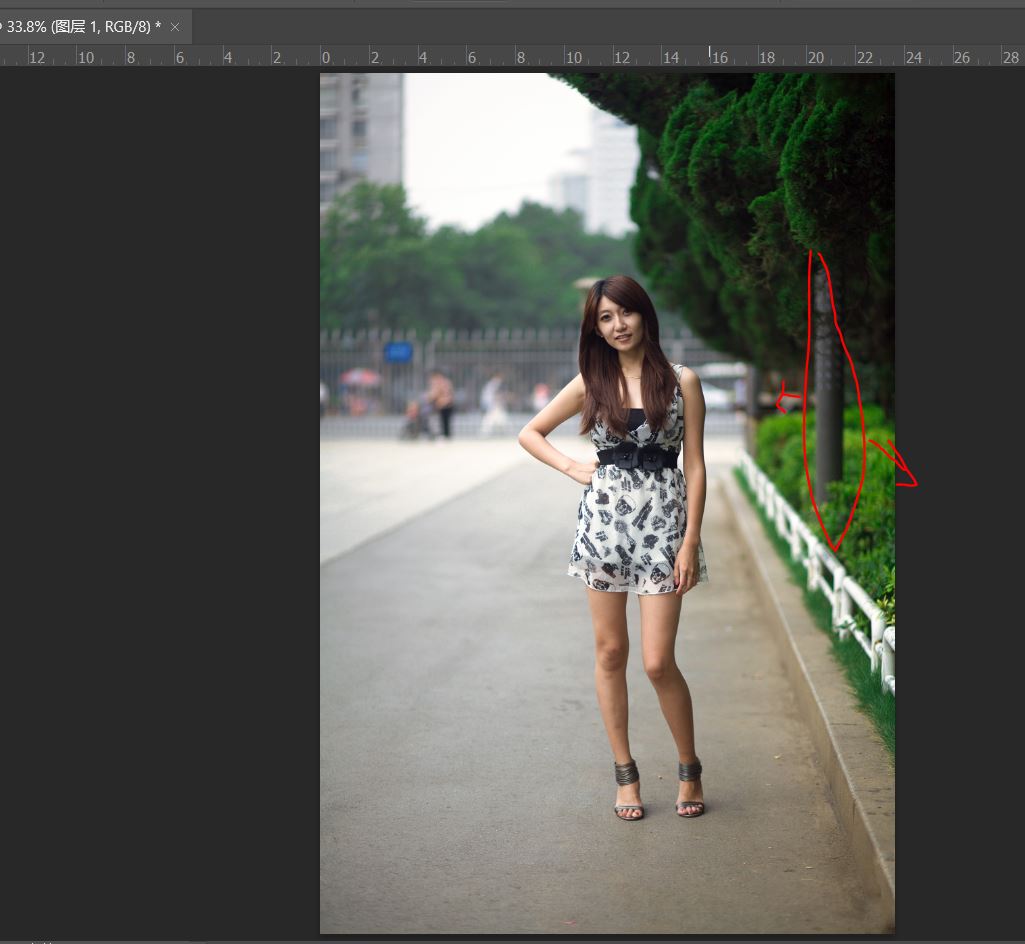This screenshot has width=1025, height=944.
Task: Click the empty pasteboard left of canvas
Action: [160, 500]
